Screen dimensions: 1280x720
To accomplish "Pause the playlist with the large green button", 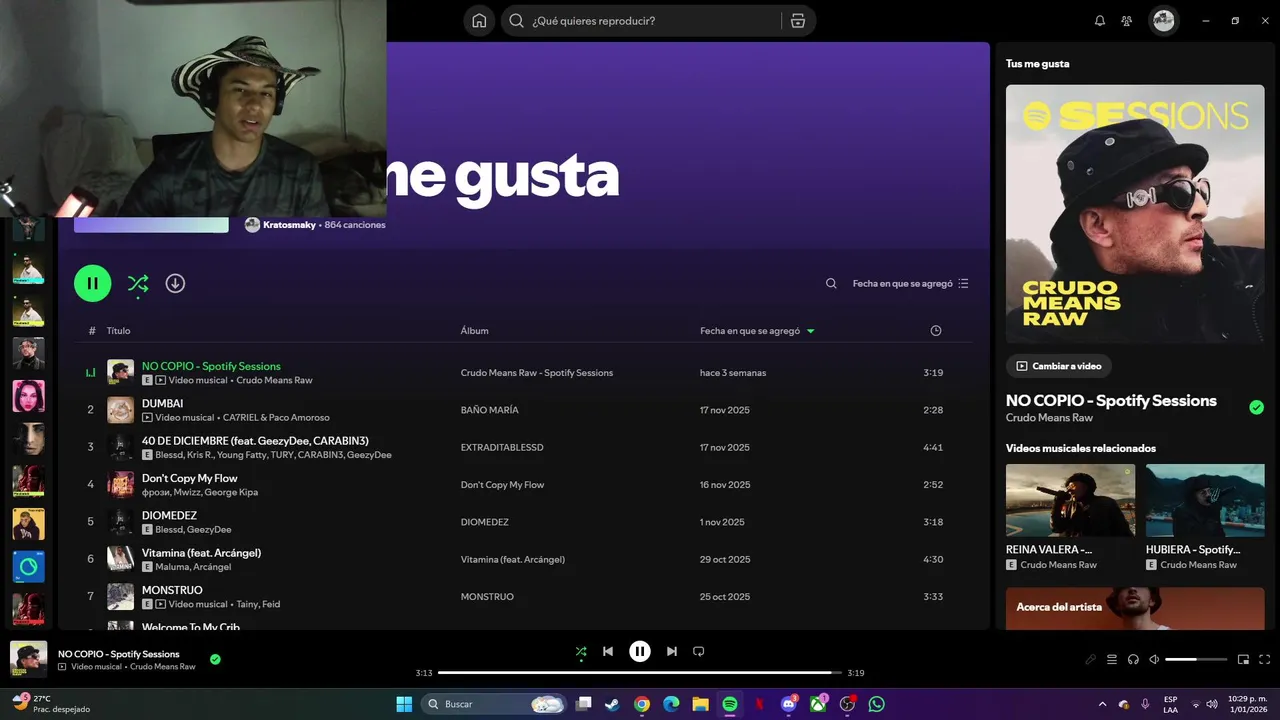I will click(x=92, y=283).
